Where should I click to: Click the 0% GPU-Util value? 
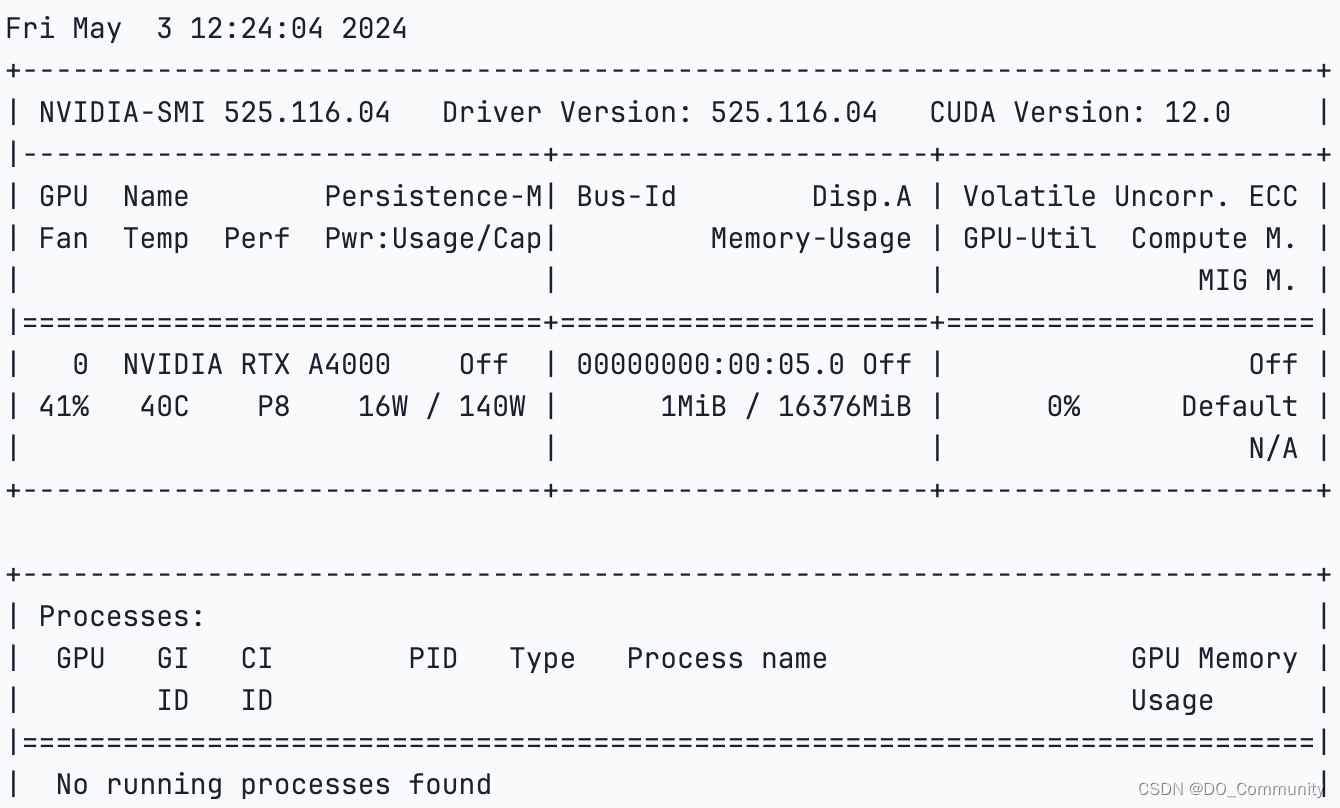coord(1063,406)
